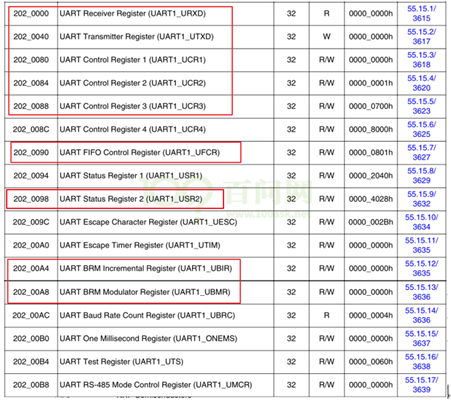Select address cell 202_00B4
The height and width of the screenshot is (400, 451).
click(31, 362)
